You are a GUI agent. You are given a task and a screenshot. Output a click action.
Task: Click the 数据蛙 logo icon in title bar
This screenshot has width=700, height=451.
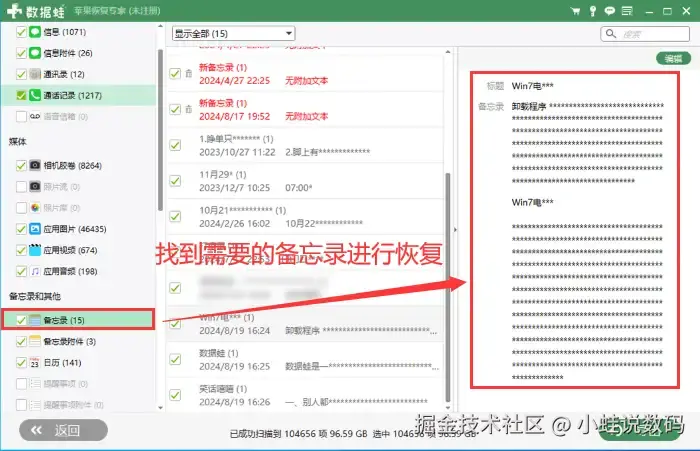15,11
